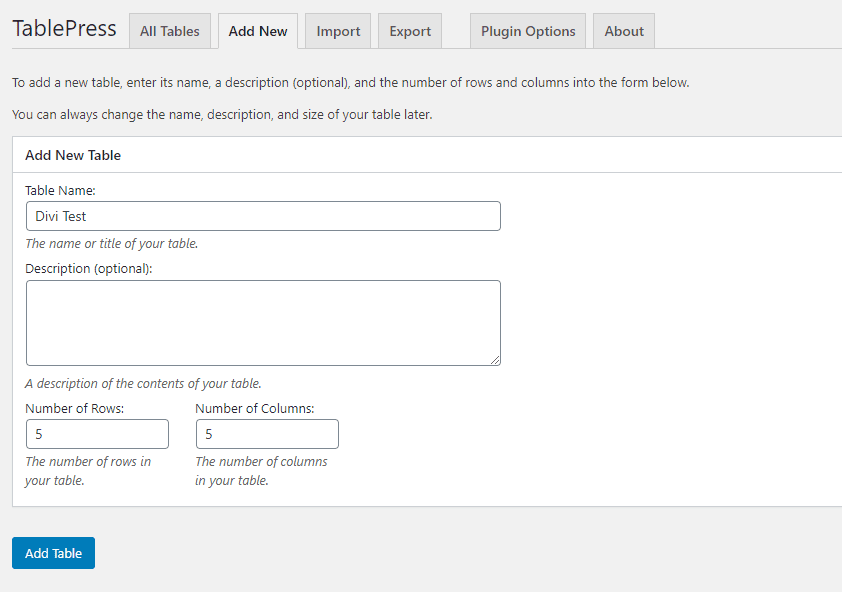Click the Add Table button

[53, 553]
